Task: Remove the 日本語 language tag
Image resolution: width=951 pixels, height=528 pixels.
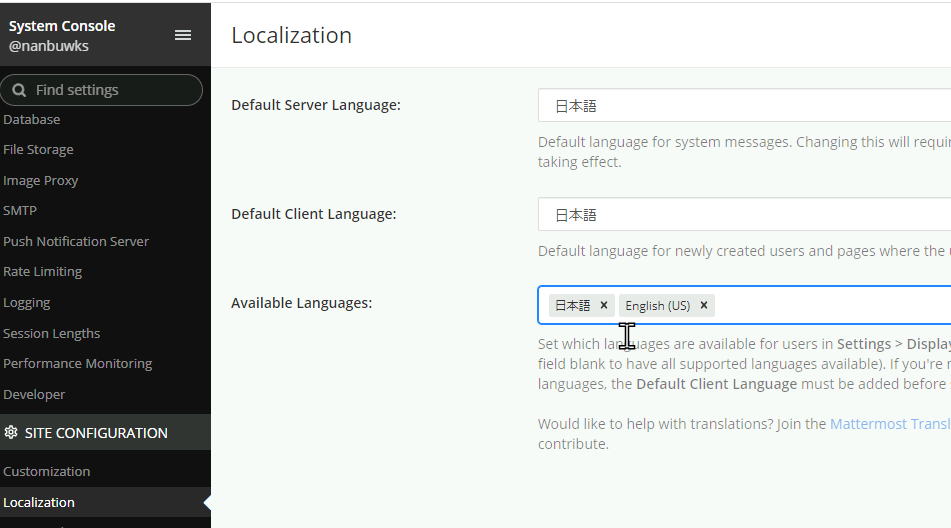Action: click(603, 305)
